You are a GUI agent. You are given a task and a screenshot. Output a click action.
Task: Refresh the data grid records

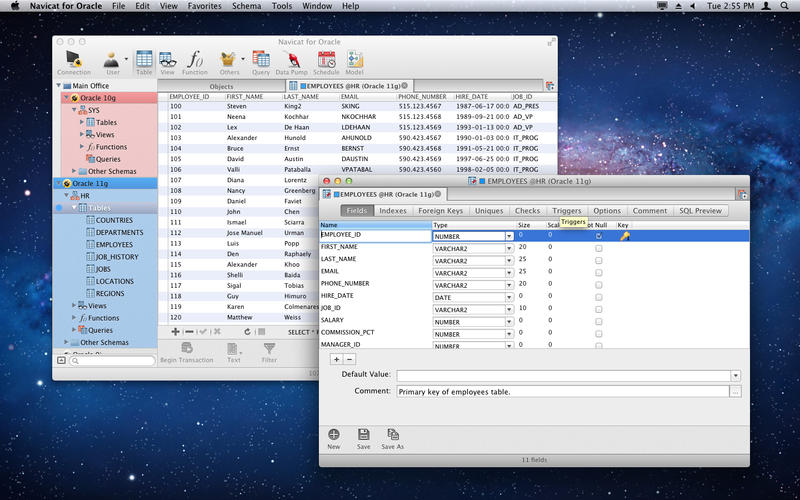coord(247,332)
